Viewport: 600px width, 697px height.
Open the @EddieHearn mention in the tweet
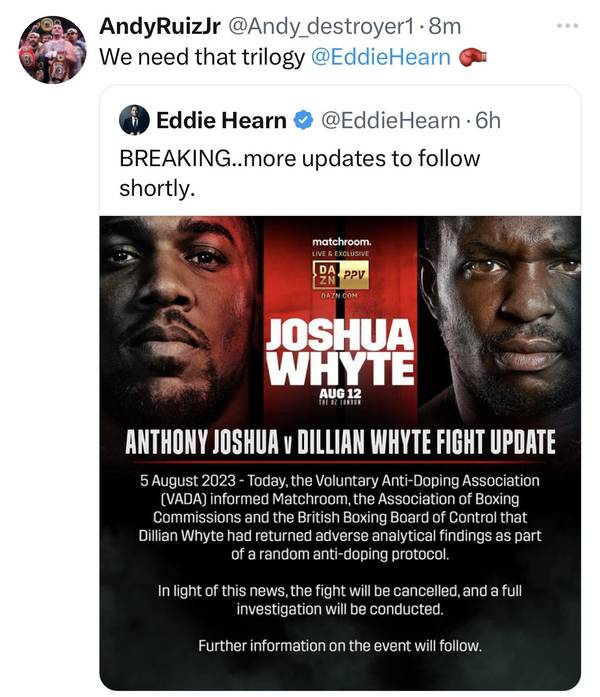(380, 57)
